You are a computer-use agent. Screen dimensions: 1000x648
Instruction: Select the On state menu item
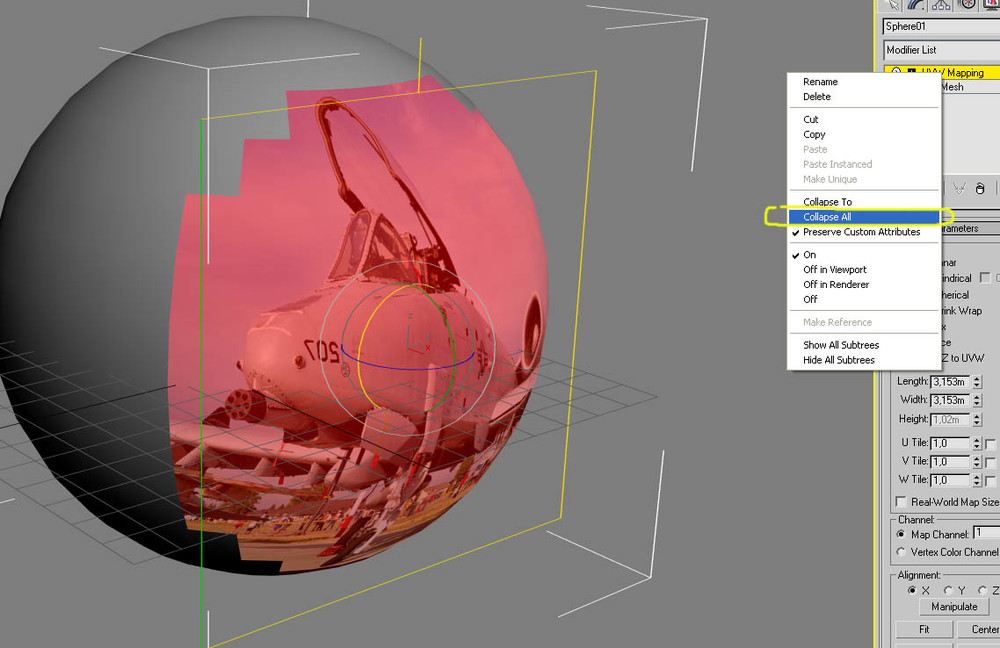809,254
